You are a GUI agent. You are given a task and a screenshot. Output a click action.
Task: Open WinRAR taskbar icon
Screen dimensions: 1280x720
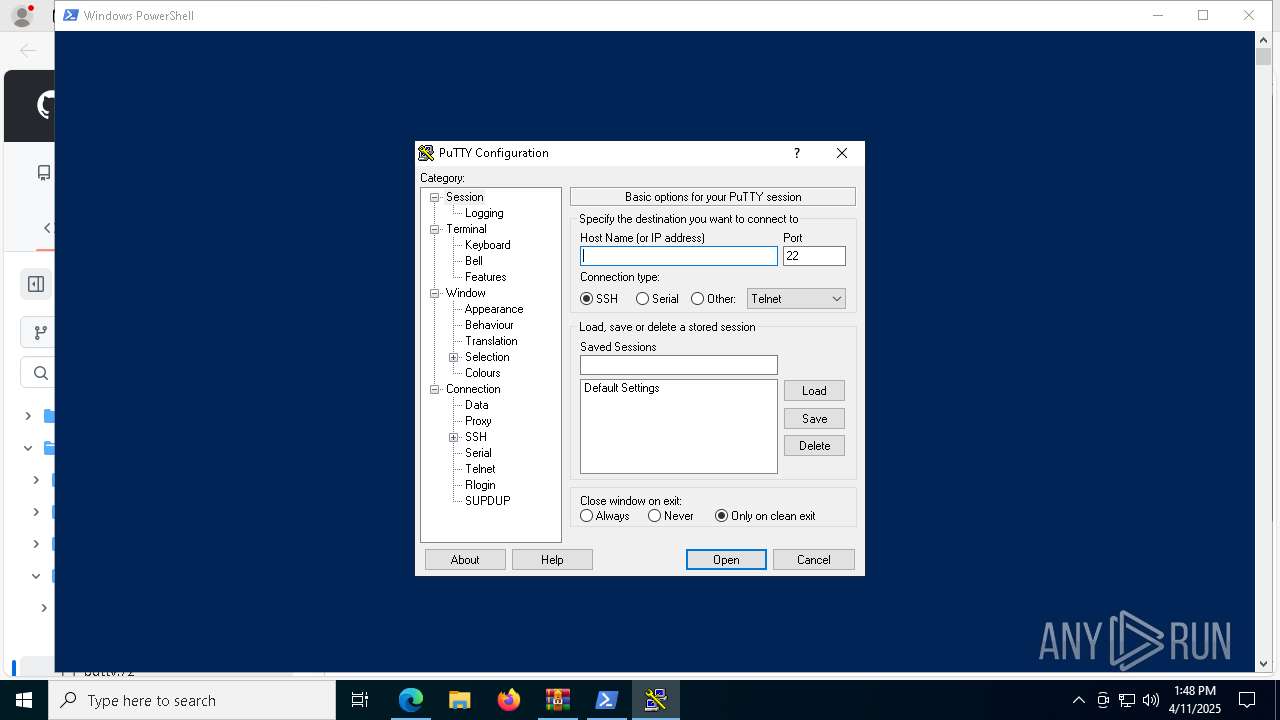[558, 700]
